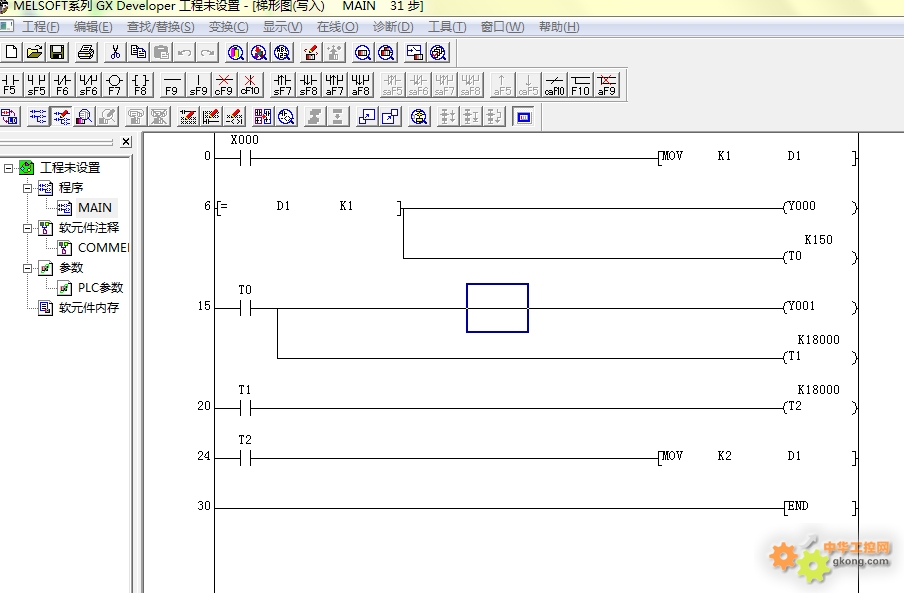904x593 pixels.
Task: Insert rising pulse contact sF7
Action: [282, 85]
